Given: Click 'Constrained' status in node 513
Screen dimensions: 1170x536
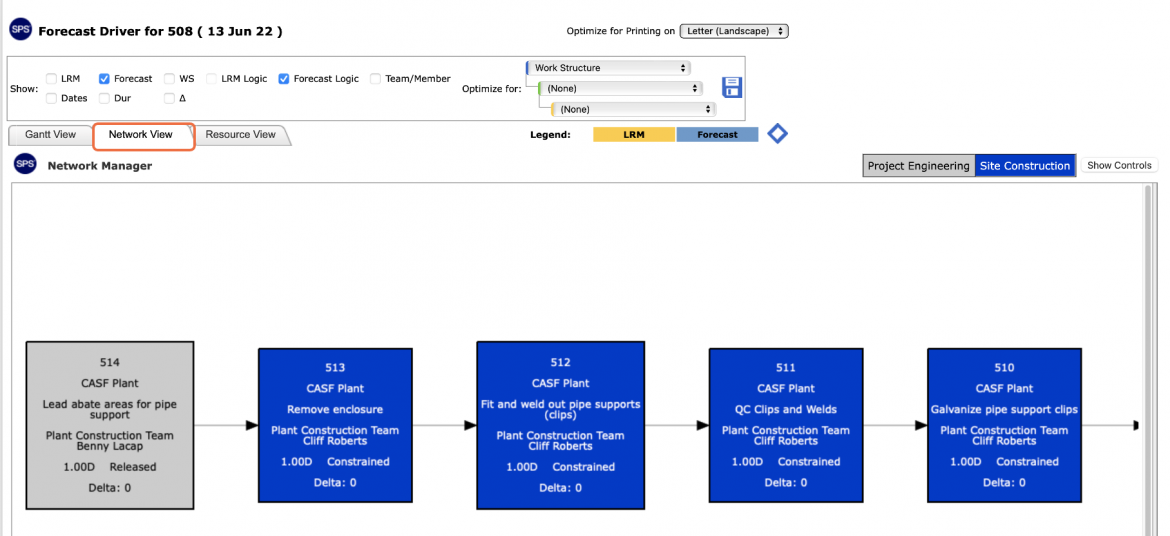Looking at the screenshot, I should [x=358, y=461].
